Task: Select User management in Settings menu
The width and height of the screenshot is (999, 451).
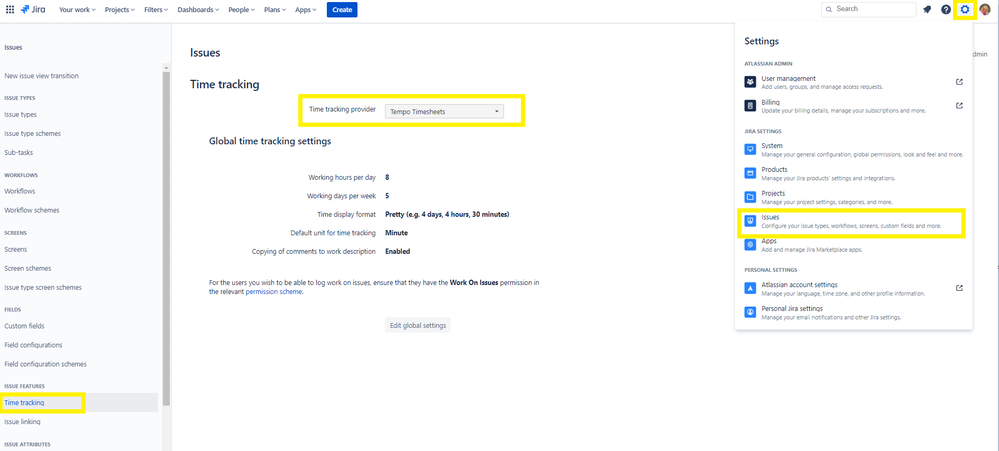Action: point(854,82)
